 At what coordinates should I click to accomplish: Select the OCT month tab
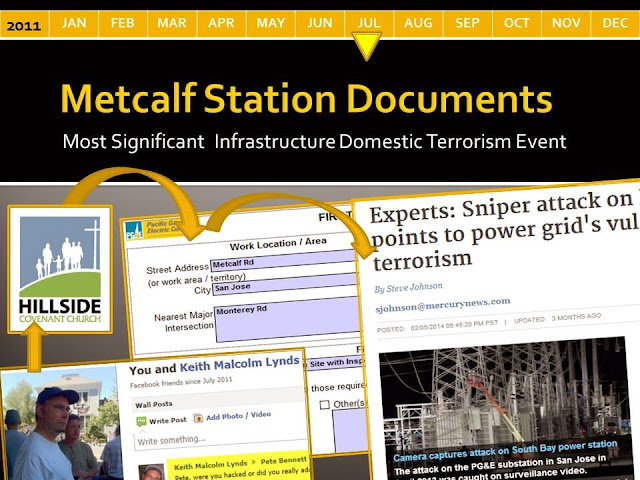[517, 23]
